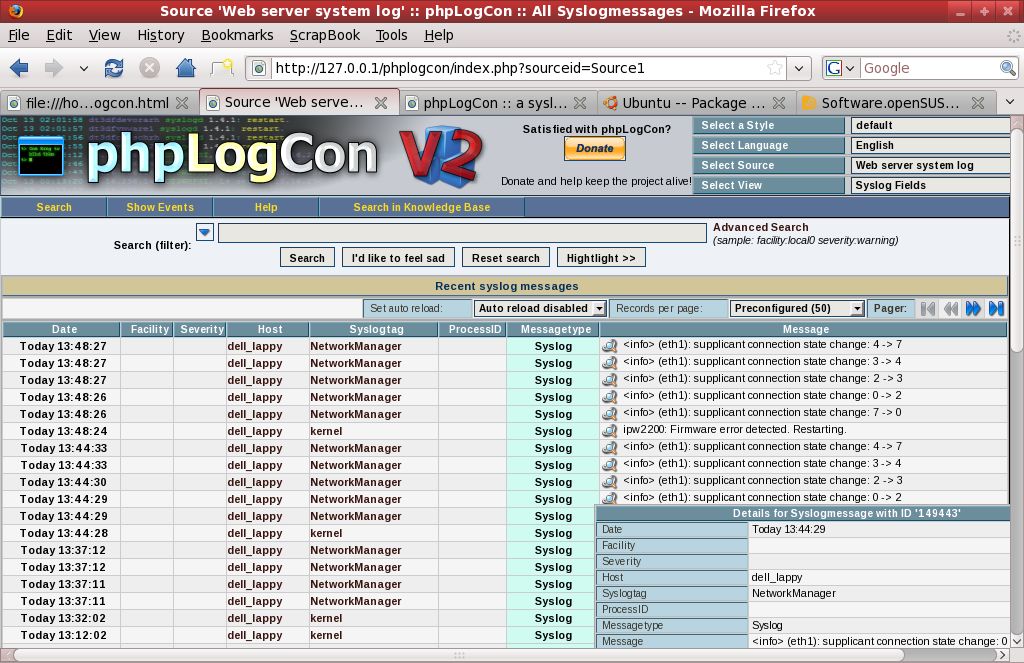This screenshot has width=1024, height=663.
Task: Click the detail icon for state change 0 -> 2 at 13:48:26
Action: [x=609, y=396]
